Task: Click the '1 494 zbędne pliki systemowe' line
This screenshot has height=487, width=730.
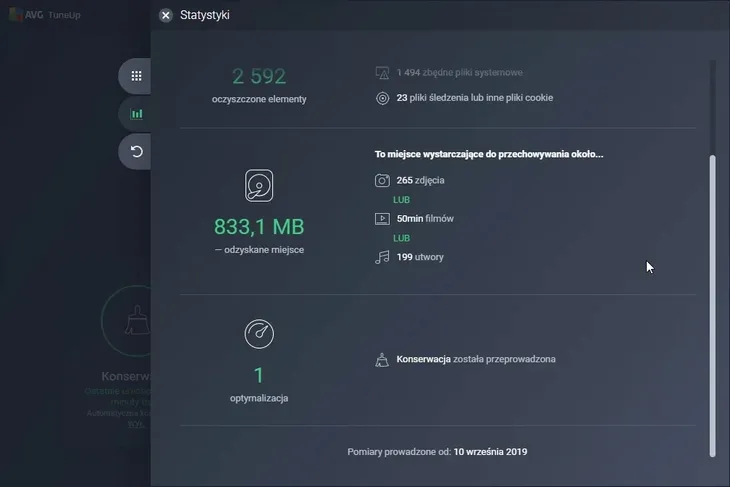Action: [x=460, y=73]
